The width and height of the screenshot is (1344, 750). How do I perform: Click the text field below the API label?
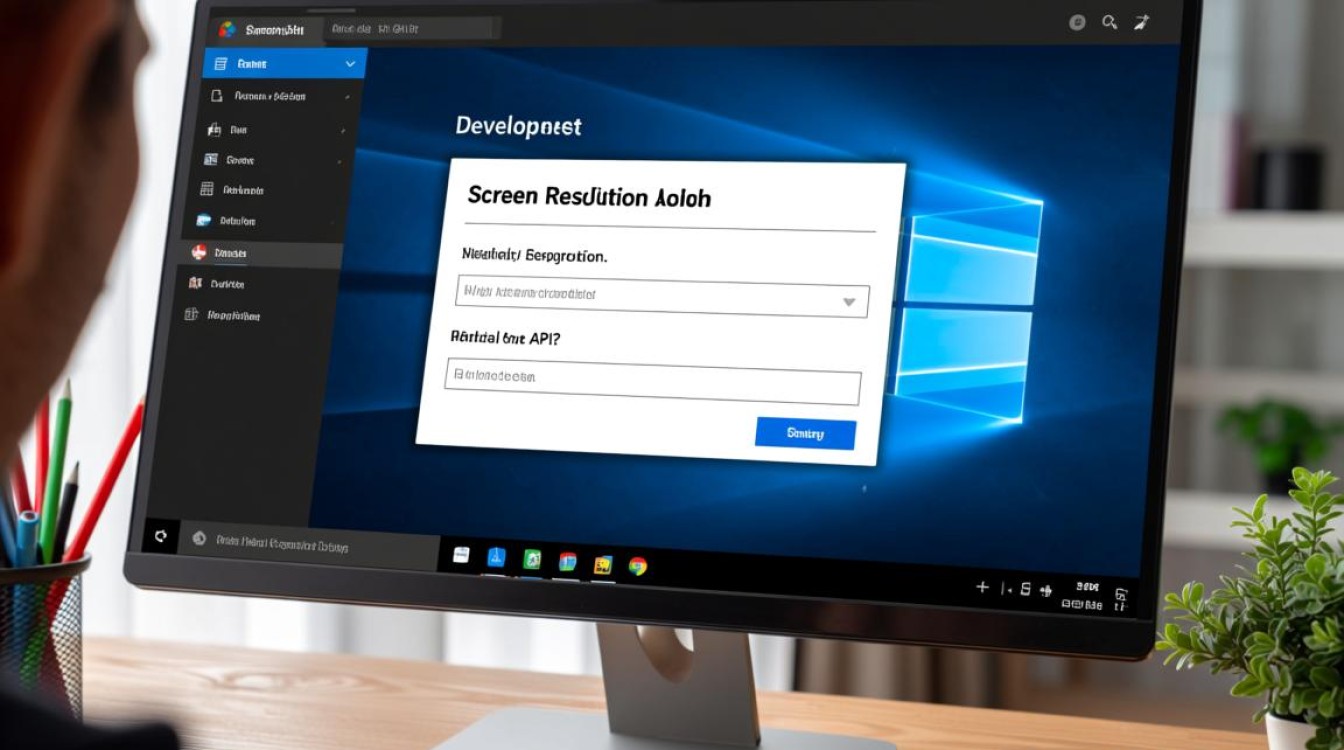[x=652, y=382]
